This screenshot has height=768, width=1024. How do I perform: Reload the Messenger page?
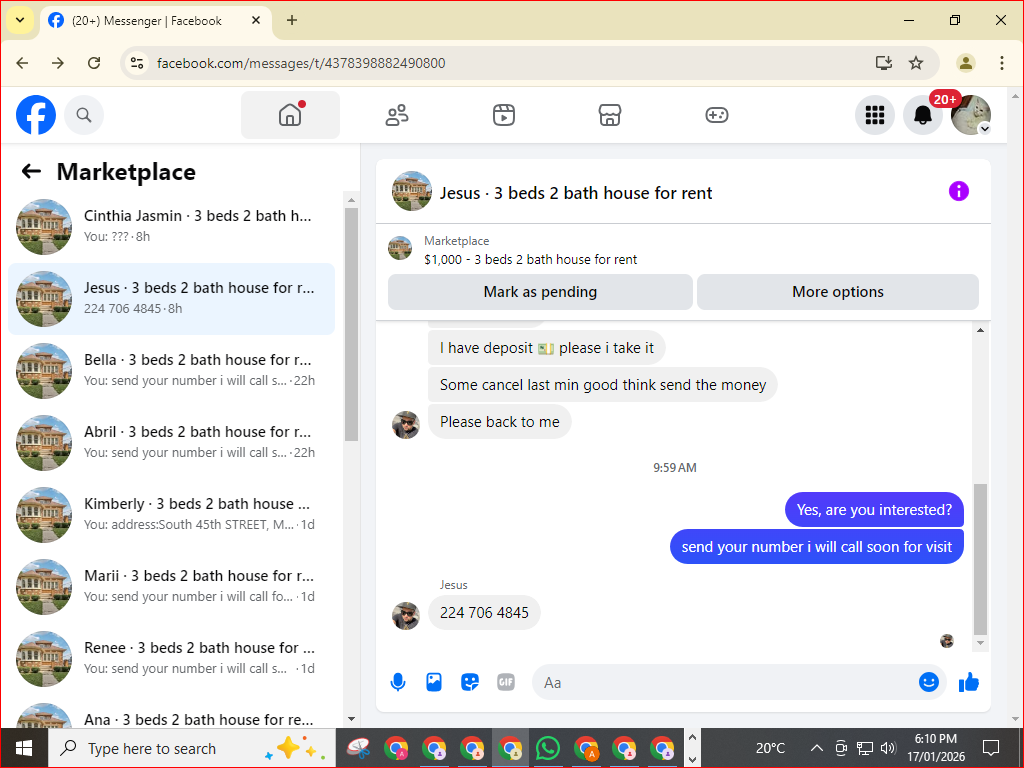94,63
